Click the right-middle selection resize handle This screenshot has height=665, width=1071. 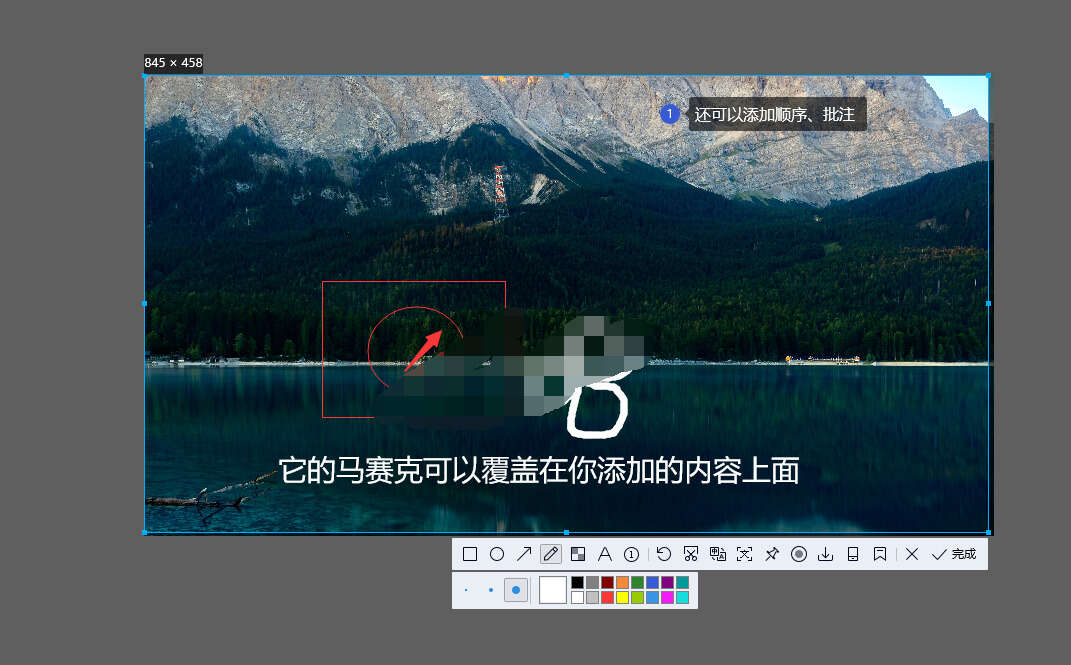[x=988, y=303]
